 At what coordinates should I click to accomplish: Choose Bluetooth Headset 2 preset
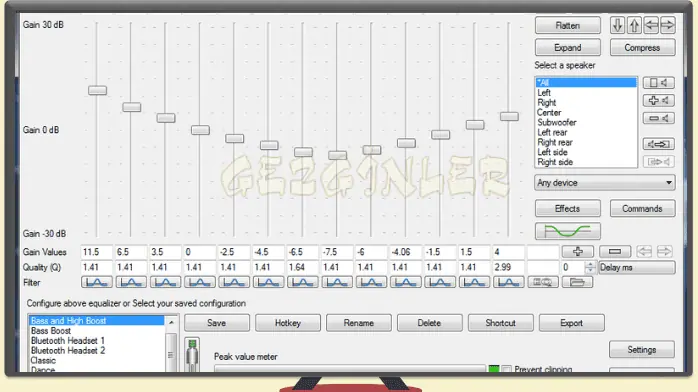click(x=97, y=351)
